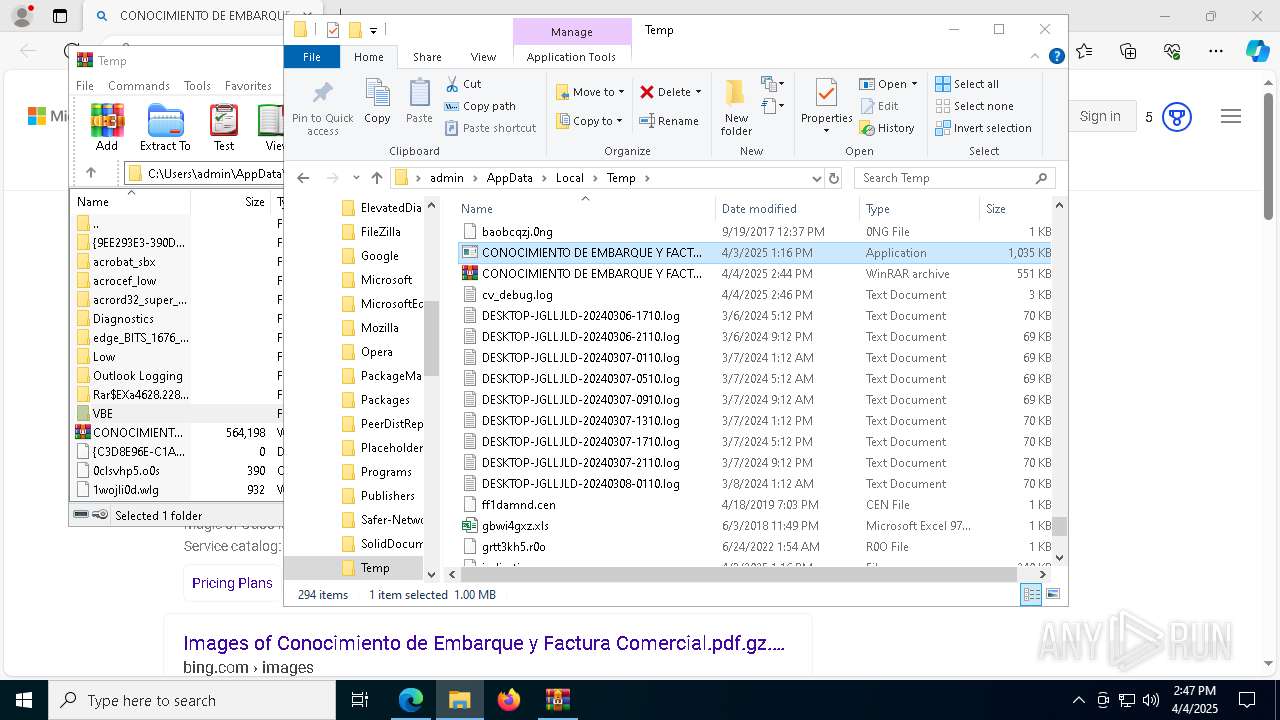Switch to the Share tab

point(427,57)
